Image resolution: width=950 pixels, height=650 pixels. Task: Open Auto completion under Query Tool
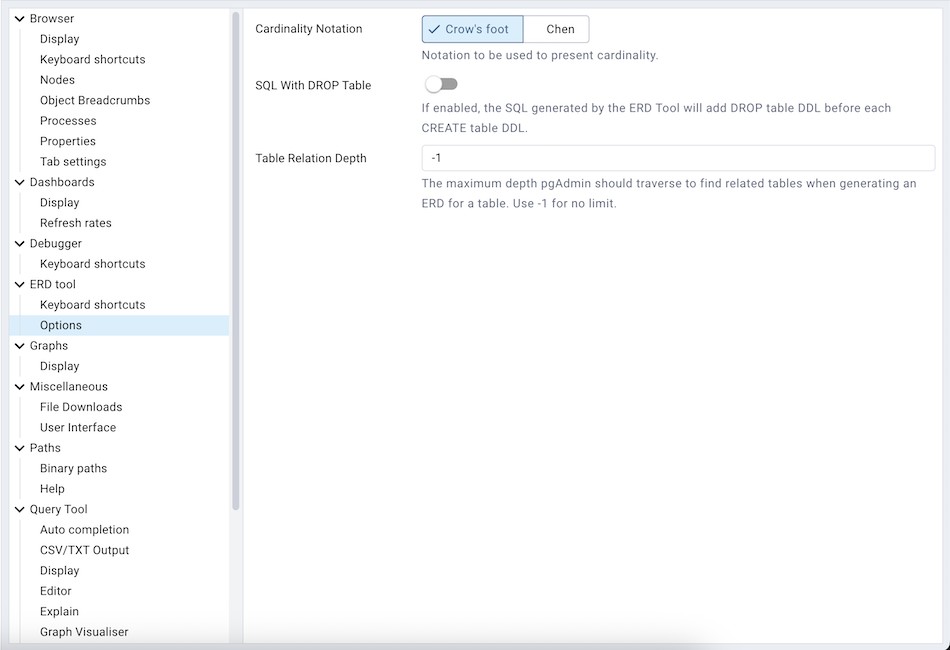84,530
